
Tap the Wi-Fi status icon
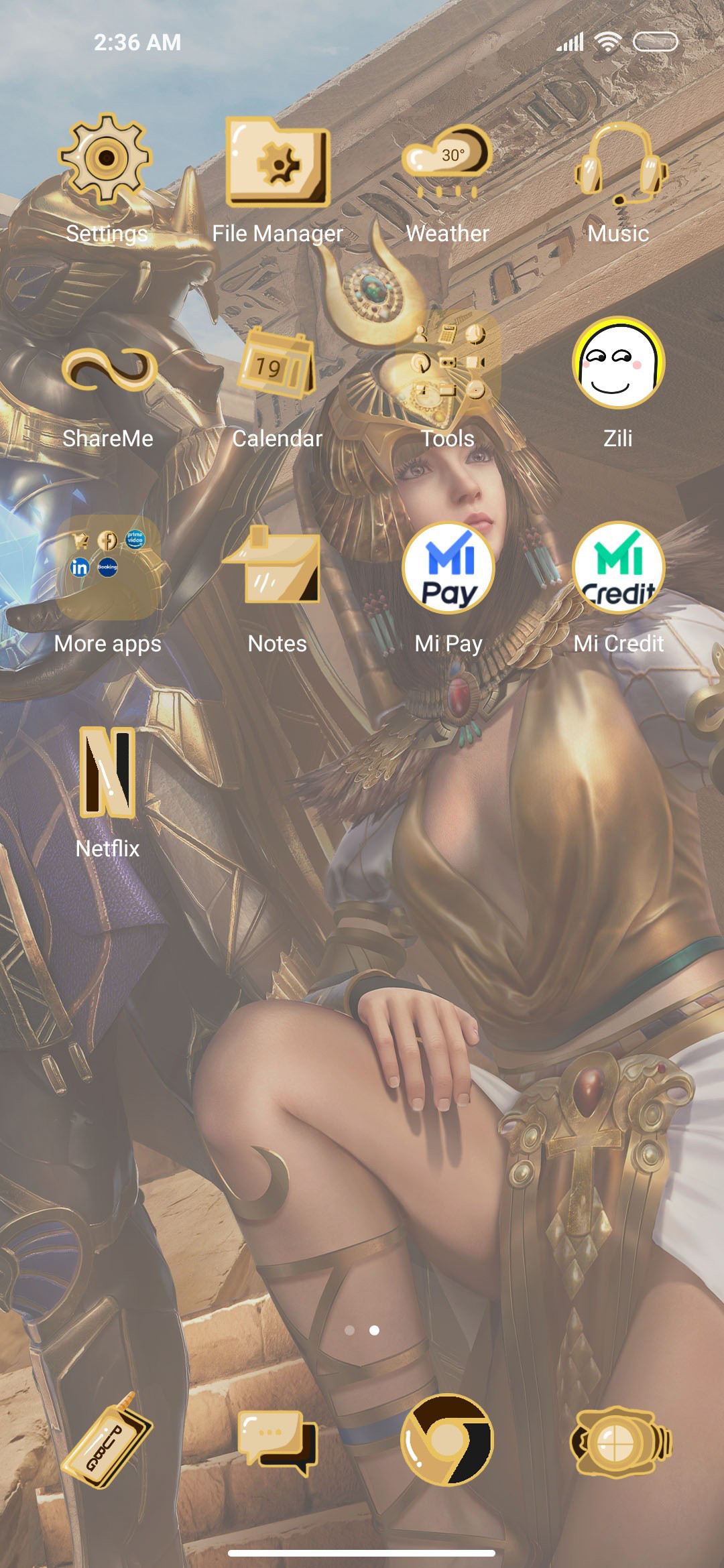click(608, 42)
